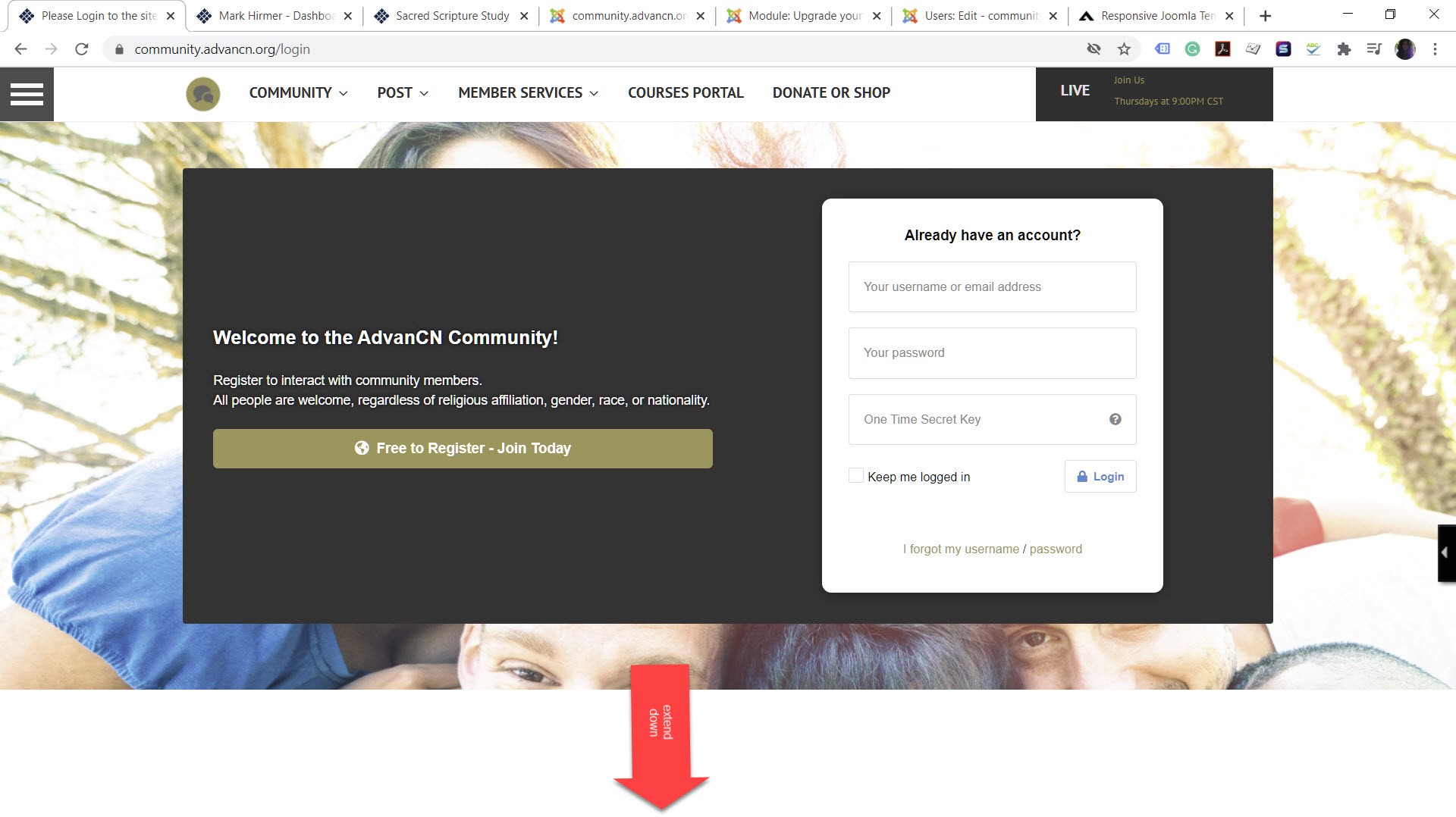1456x817 pixels.
Task: Open the media playlist control icon
Action: click(1374, 49)
